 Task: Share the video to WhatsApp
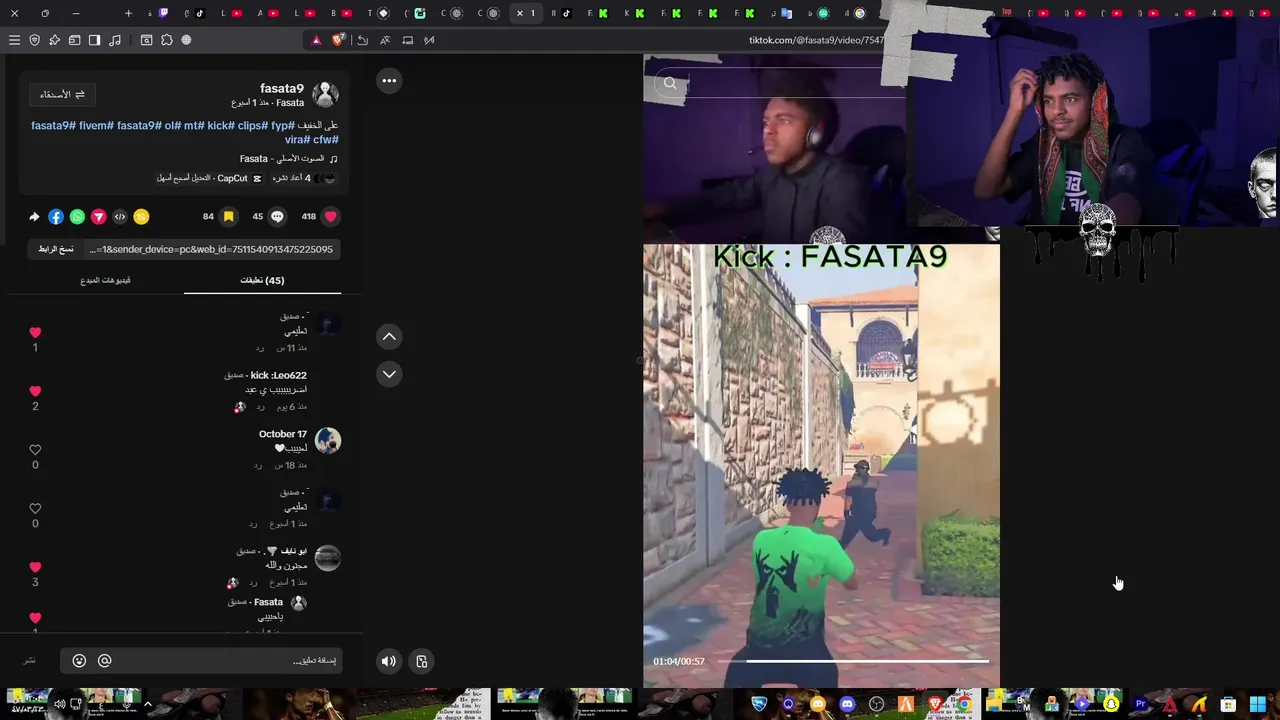click(x=77, y=216)
